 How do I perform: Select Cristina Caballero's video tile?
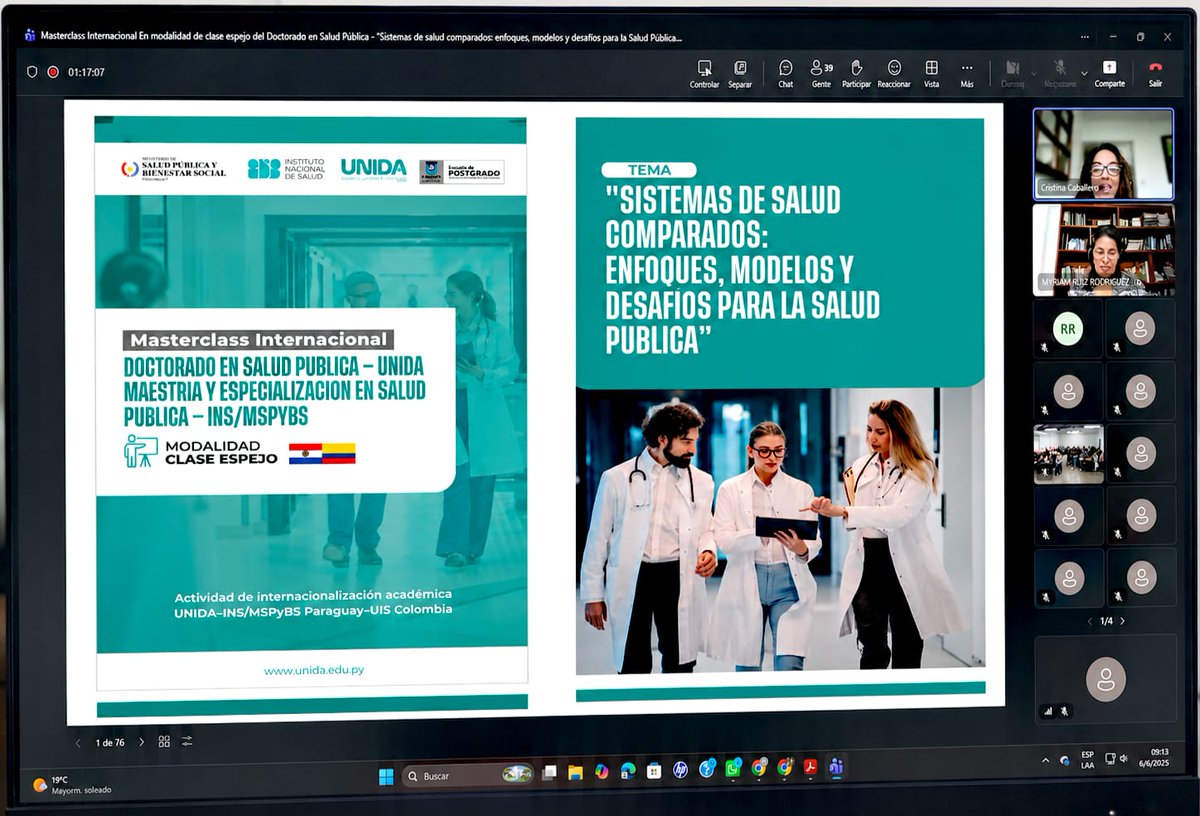point(1103,153)
